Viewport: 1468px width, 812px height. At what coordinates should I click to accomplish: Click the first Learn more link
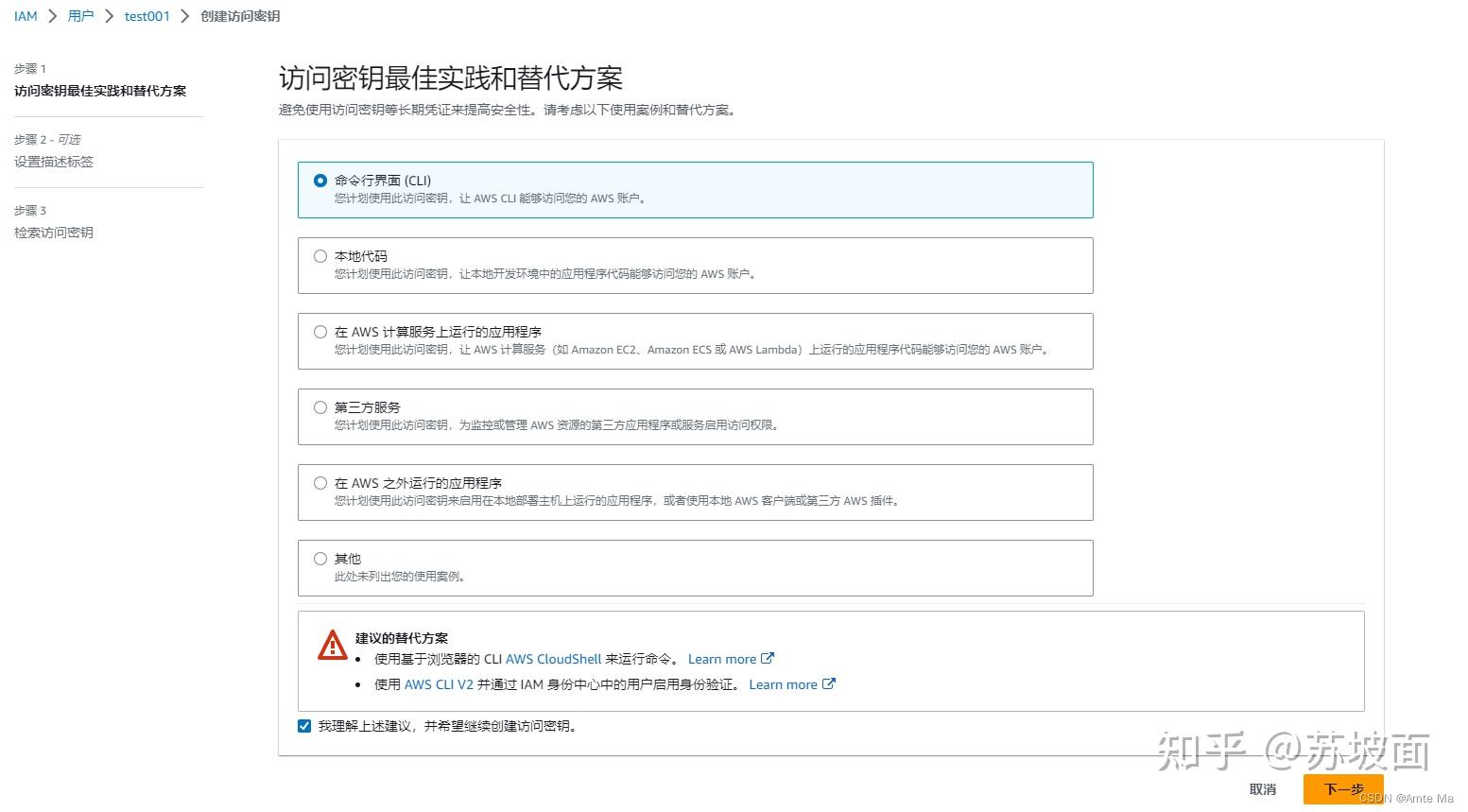point(721,658)
